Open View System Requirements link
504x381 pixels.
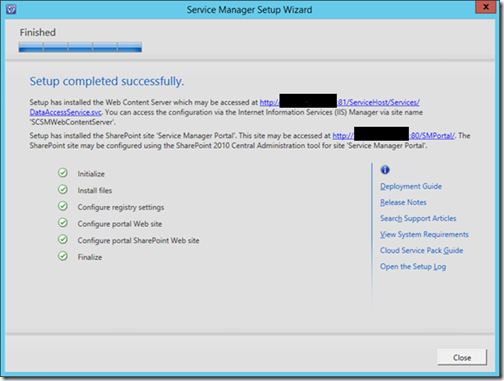point(424,234)
